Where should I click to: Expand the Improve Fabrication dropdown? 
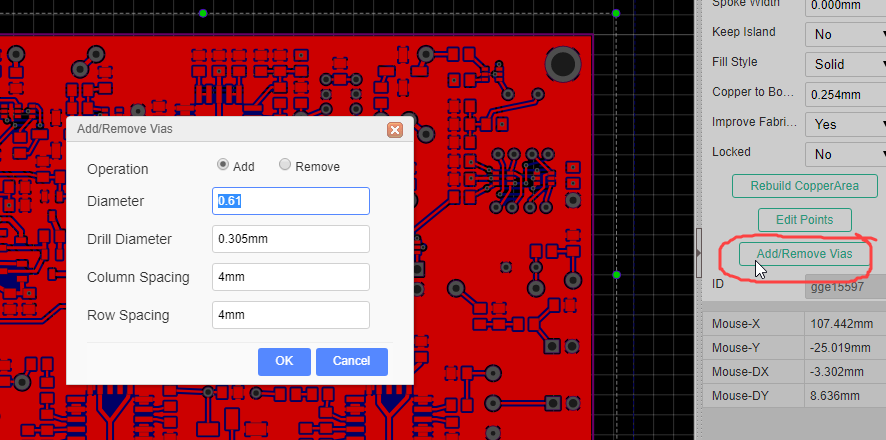click(x=845, y=124)
